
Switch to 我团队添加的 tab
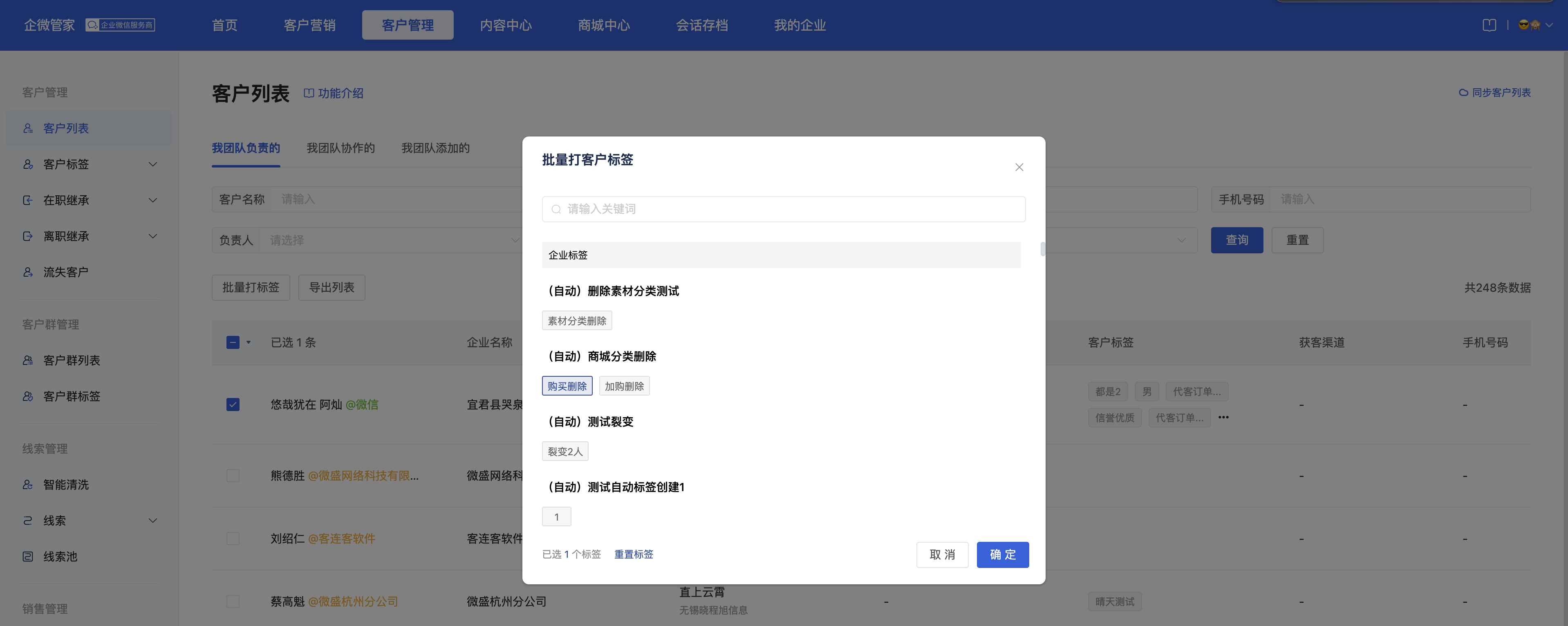(x=435, y=148)
